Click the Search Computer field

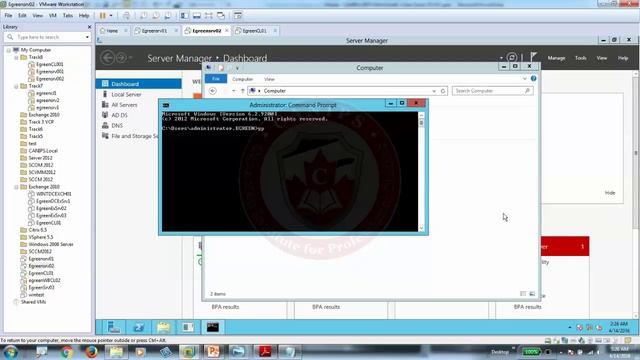[493, 91]
